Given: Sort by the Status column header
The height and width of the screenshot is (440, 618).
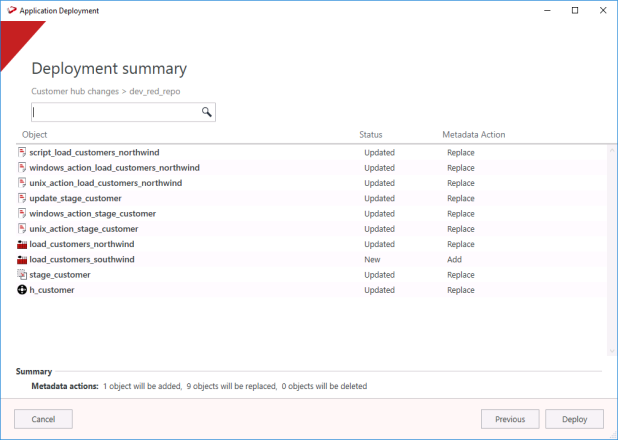Looking at the screenshot, I should (x=371, y=134).
